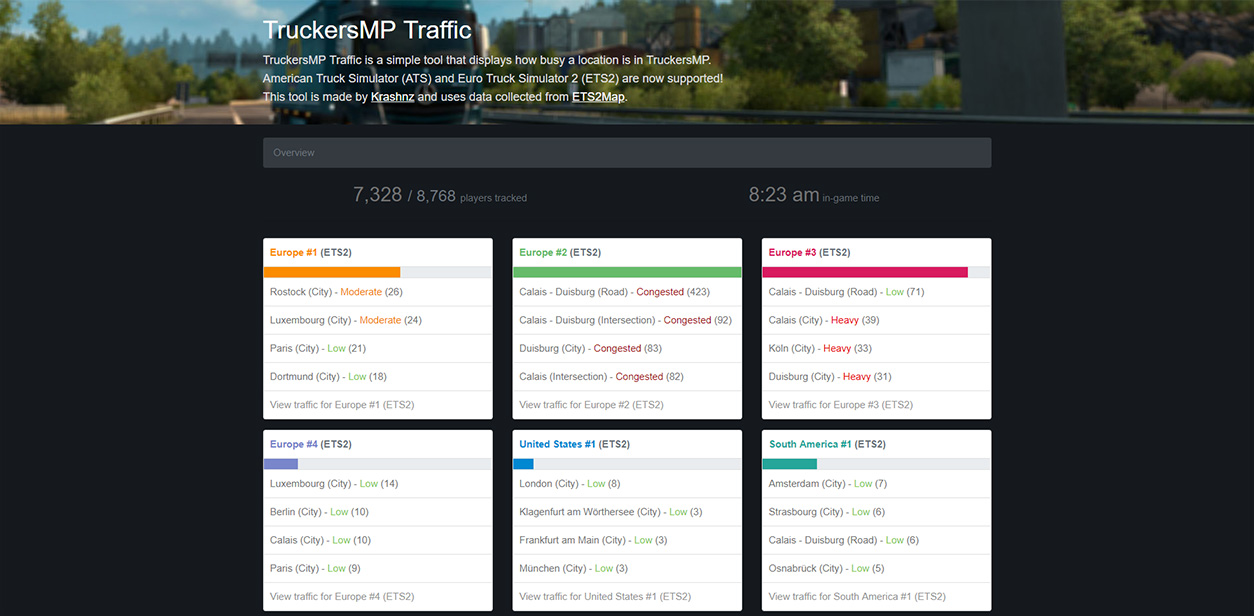Select Berlin (City) Low (10) row

click(378, 511)
